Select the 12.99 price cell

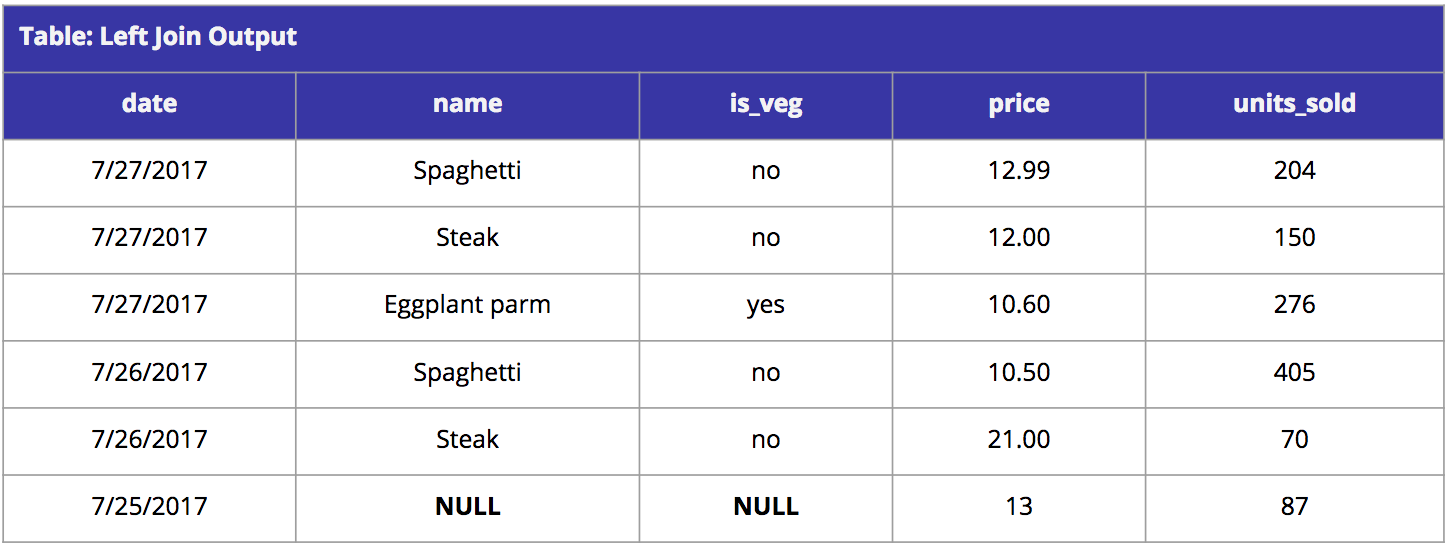click(x=1019, y=173)
